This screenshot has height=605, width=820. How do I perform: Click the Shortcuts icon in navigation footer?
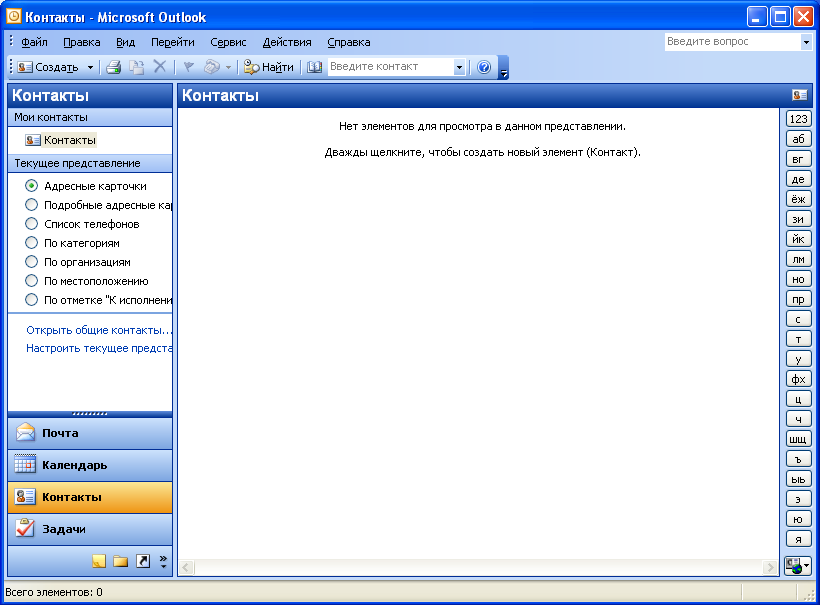[143, 561]
